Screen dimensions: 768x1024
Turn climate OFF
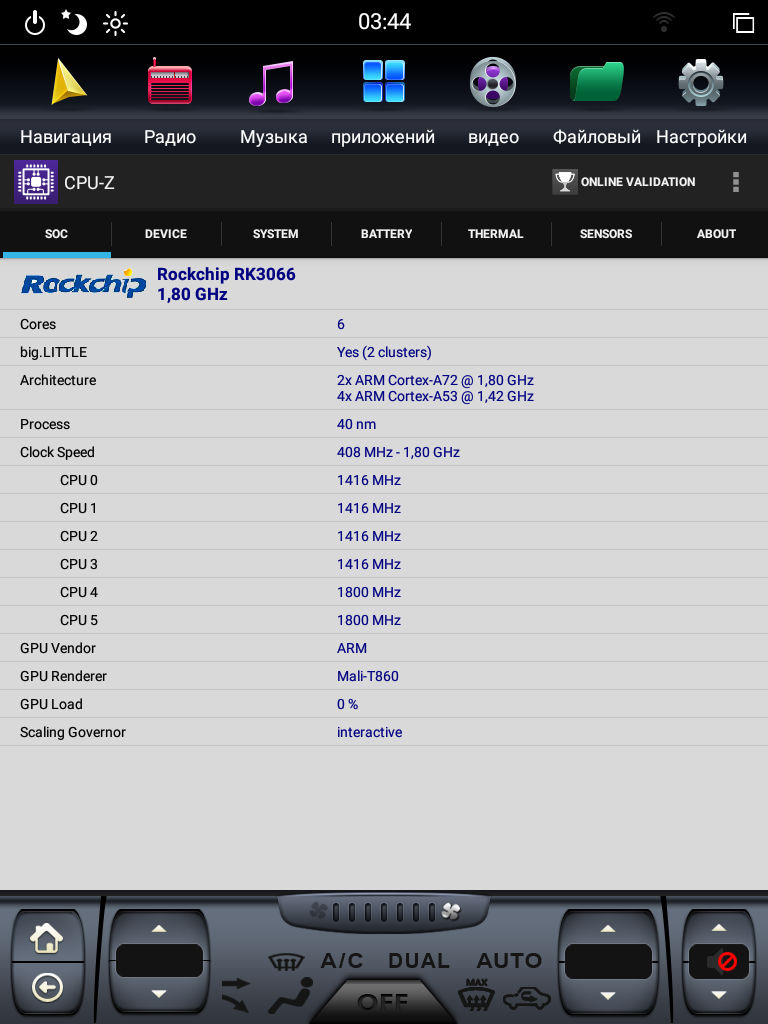tap(383, 1001)
